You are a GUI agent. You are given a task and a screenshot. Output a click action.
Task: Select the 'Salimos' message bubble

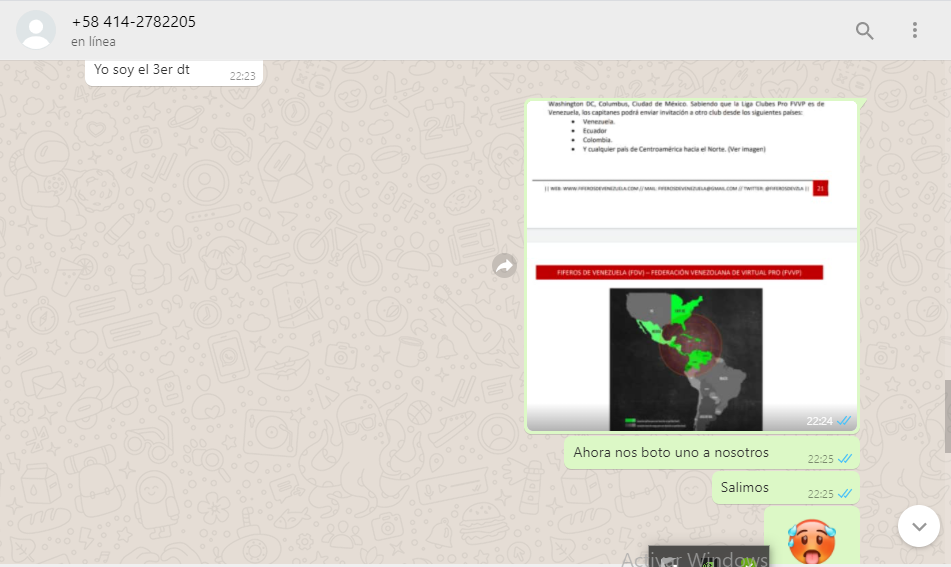click(785, 488)
